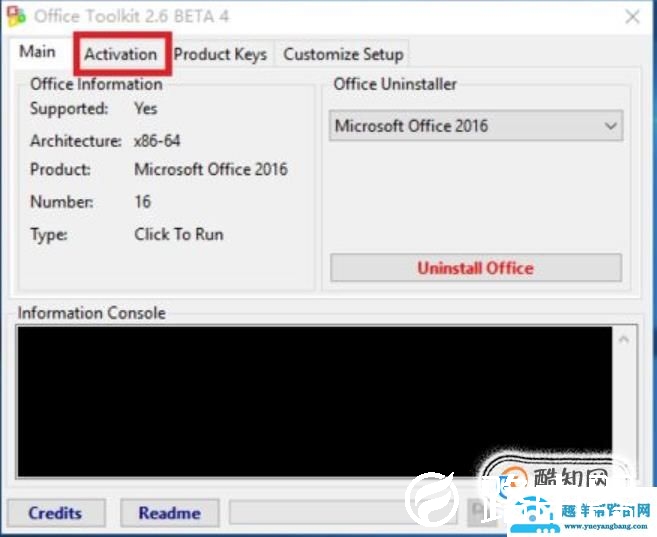This screenshot has height=537, width=657.
Task: Click the 'Product:' label
Action: tap(60, 170)
